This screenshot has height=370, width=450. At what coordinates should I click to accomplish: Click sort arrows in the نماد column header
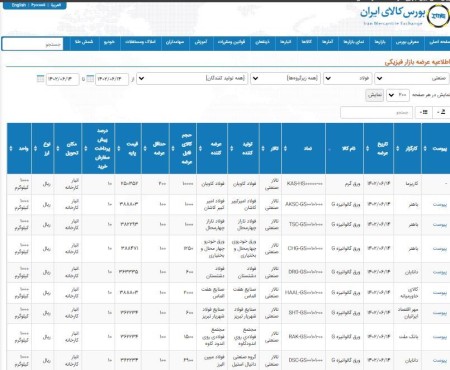pyautogui.click(x=285, y=148)
